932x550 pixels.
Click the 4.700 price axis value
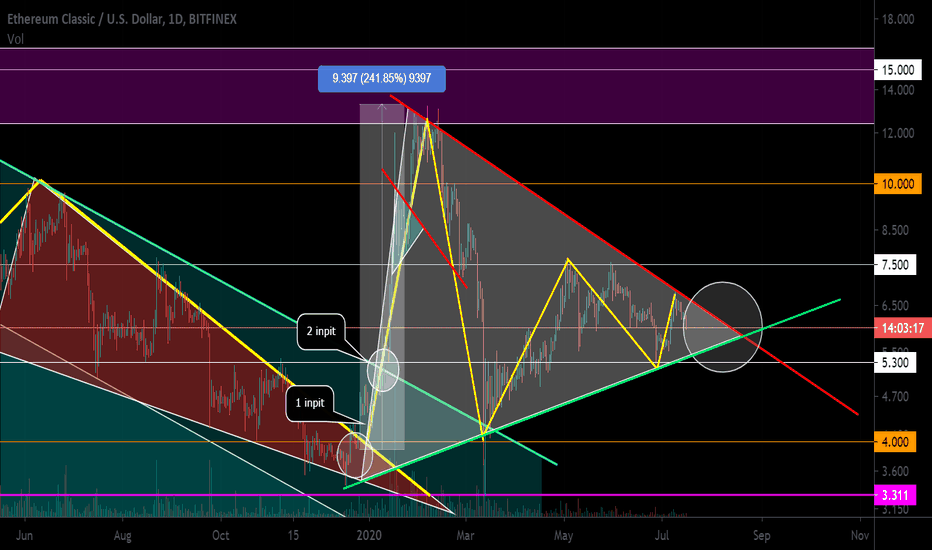(x=895, y=397)
